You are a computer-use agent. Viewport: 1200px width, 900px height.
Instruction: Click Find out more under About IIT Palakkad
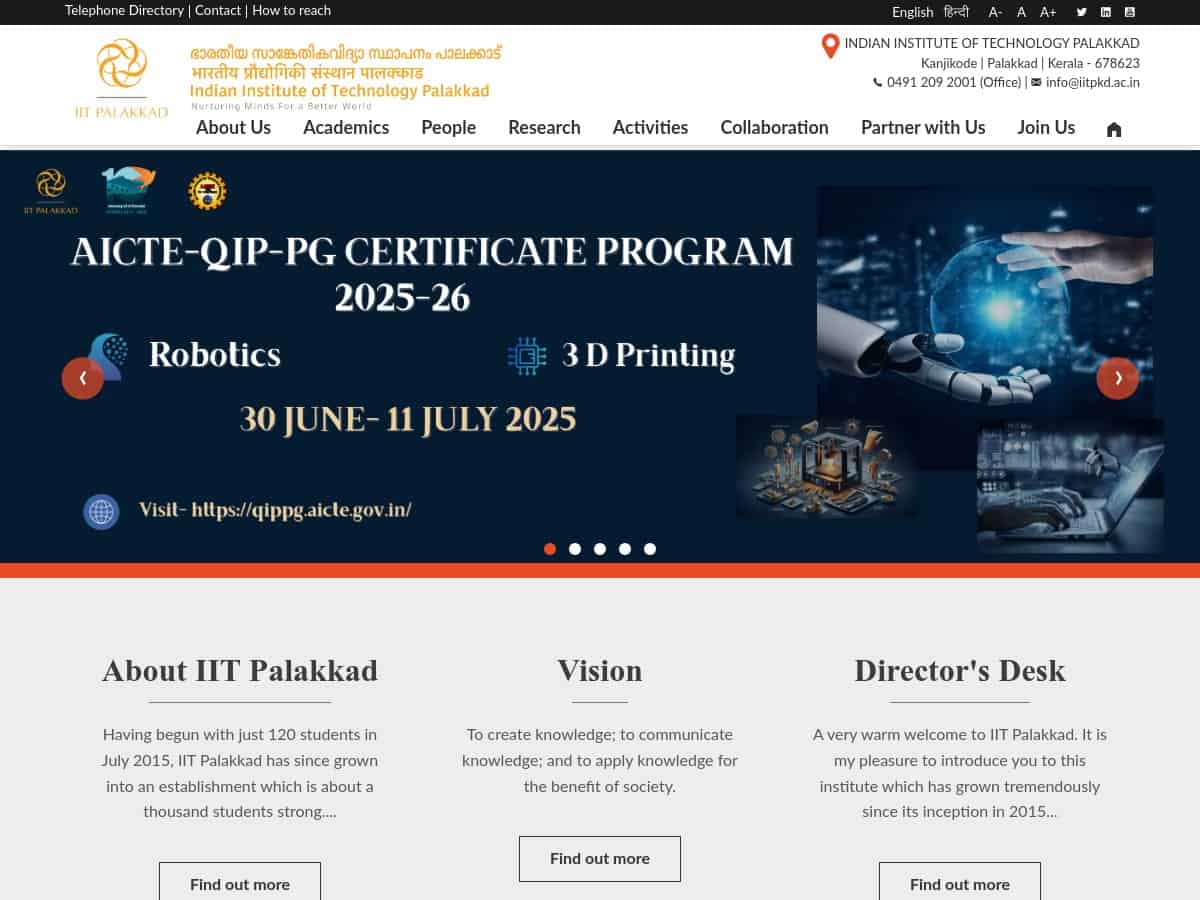pos(240,884)
